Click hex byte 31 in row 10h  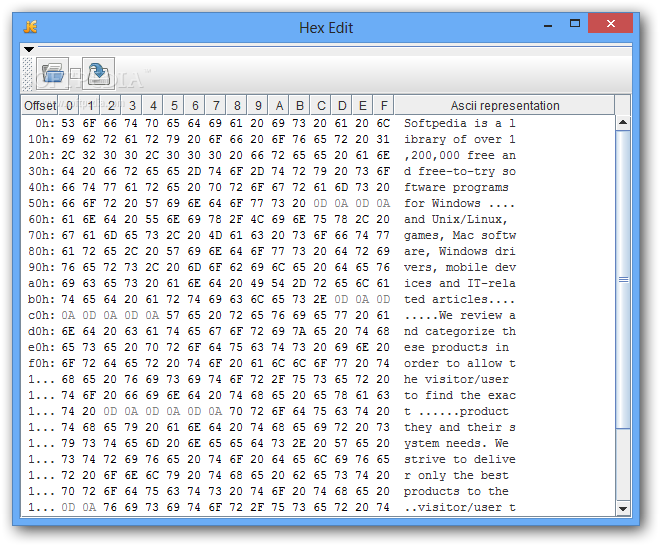coord(383,139)
